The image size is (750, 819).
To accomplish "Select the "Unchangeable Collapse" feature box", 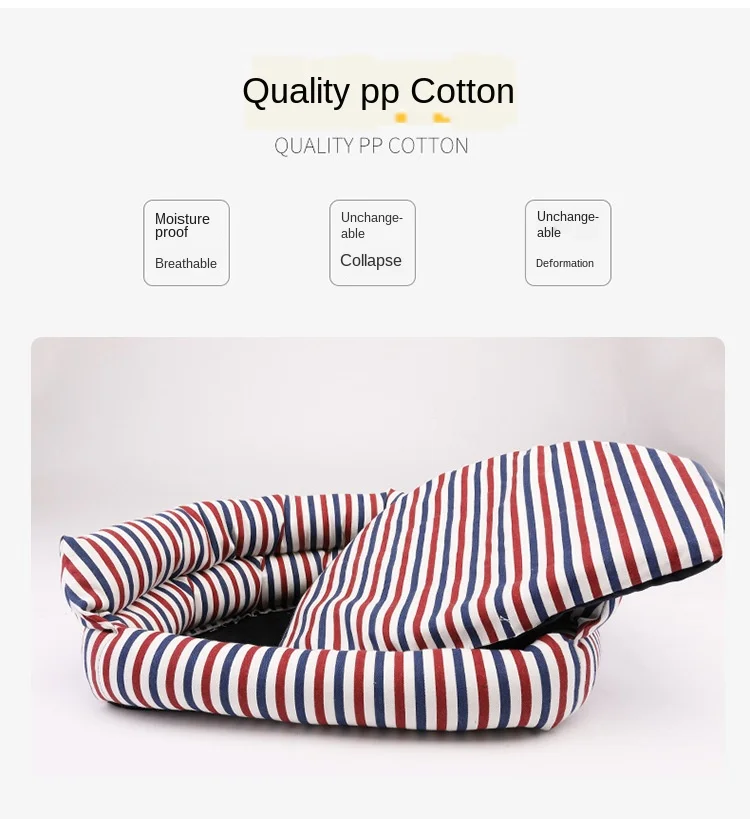I will (372, 242).
